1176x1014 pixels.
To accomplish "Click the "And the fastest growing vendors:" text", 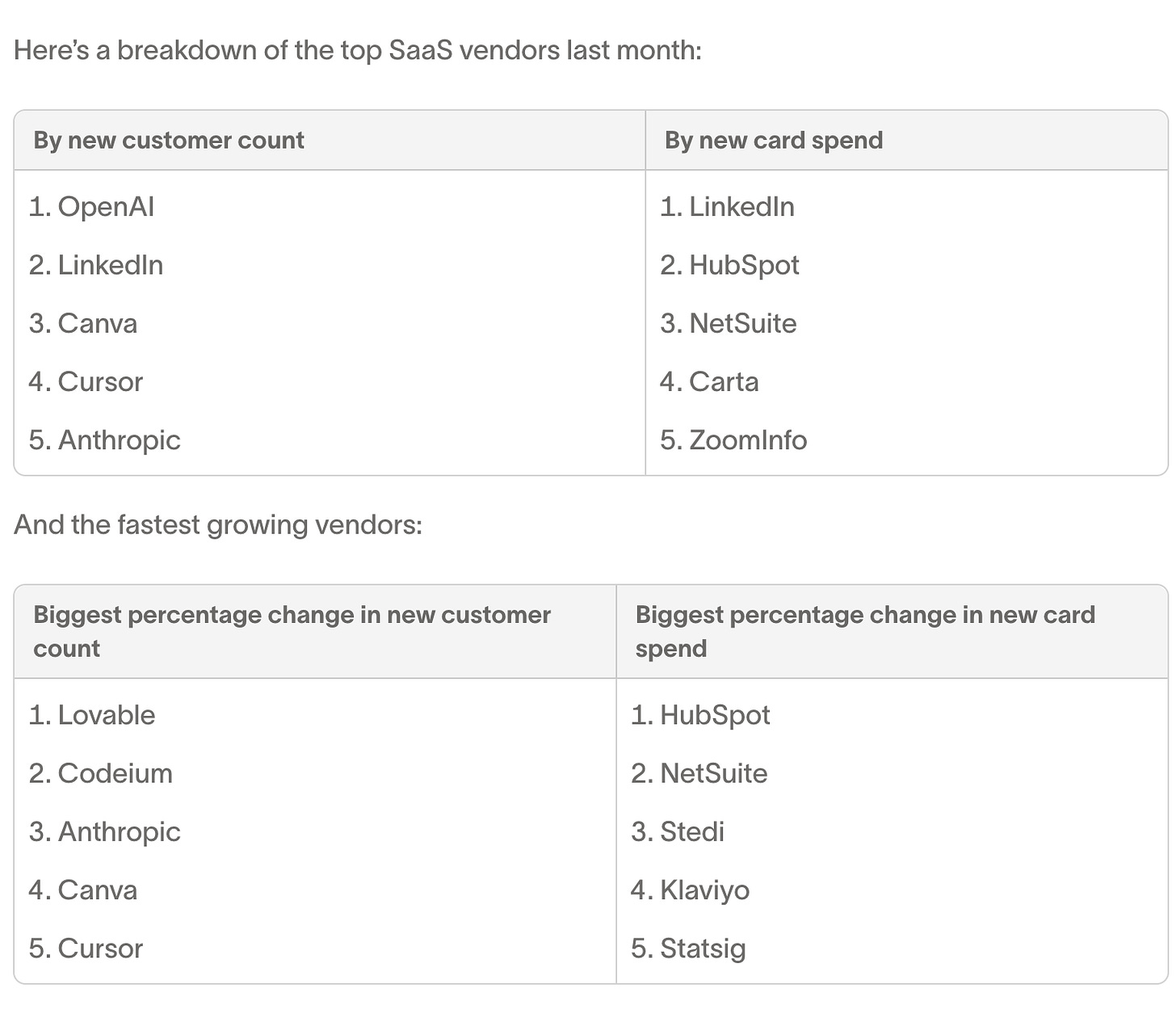I will 218,525.
